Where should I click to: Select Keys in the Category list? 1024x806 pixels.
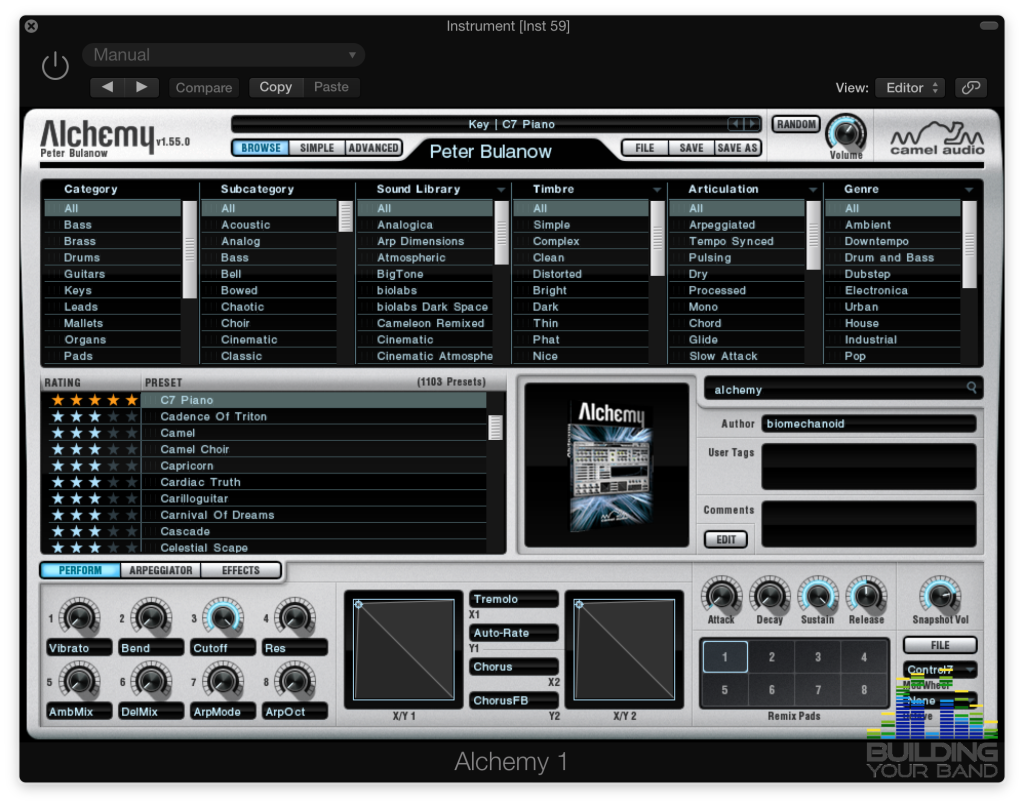click(x=112, y=291)
